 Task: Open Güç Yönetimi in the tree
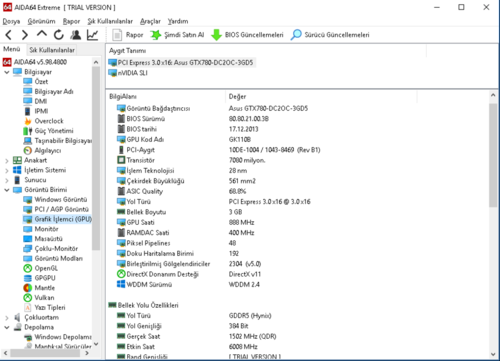point(48,131)
